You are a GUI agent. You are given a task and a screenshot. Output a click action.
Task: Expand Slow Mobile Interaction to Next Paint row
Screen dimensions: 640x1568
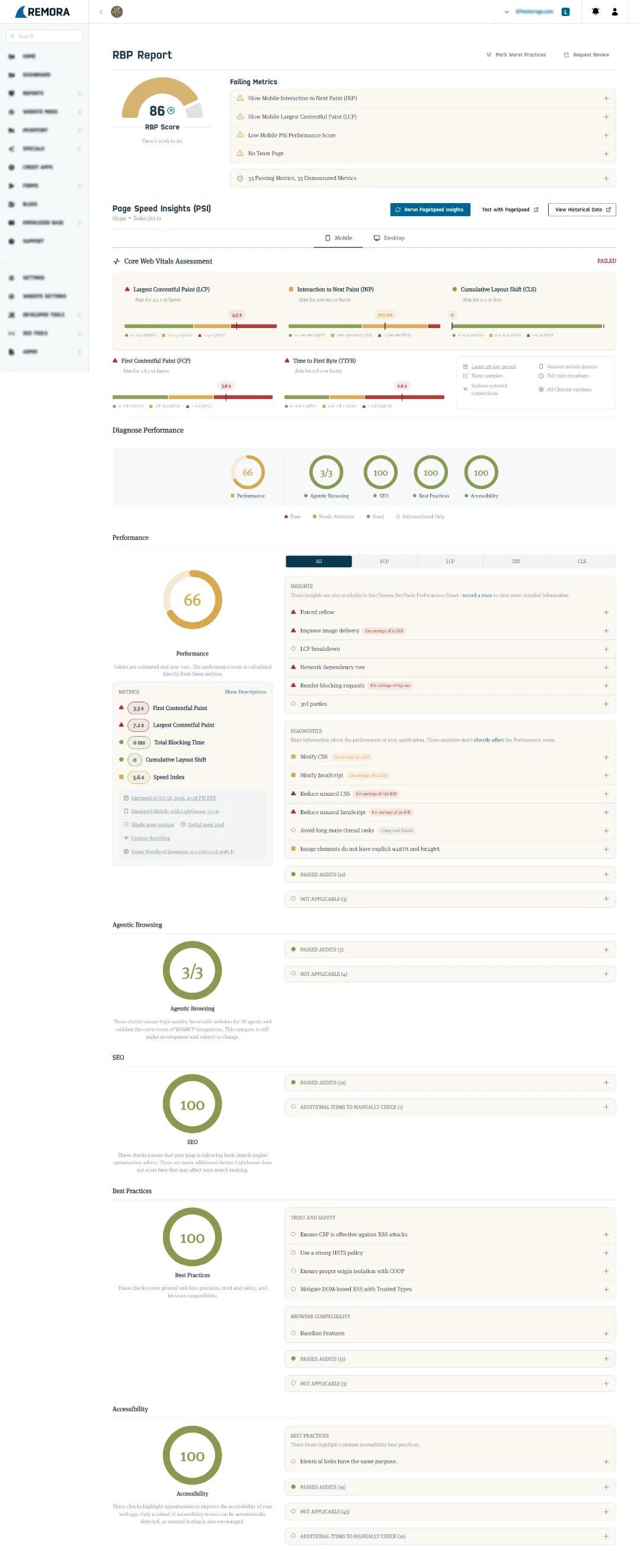coord(423,98)
